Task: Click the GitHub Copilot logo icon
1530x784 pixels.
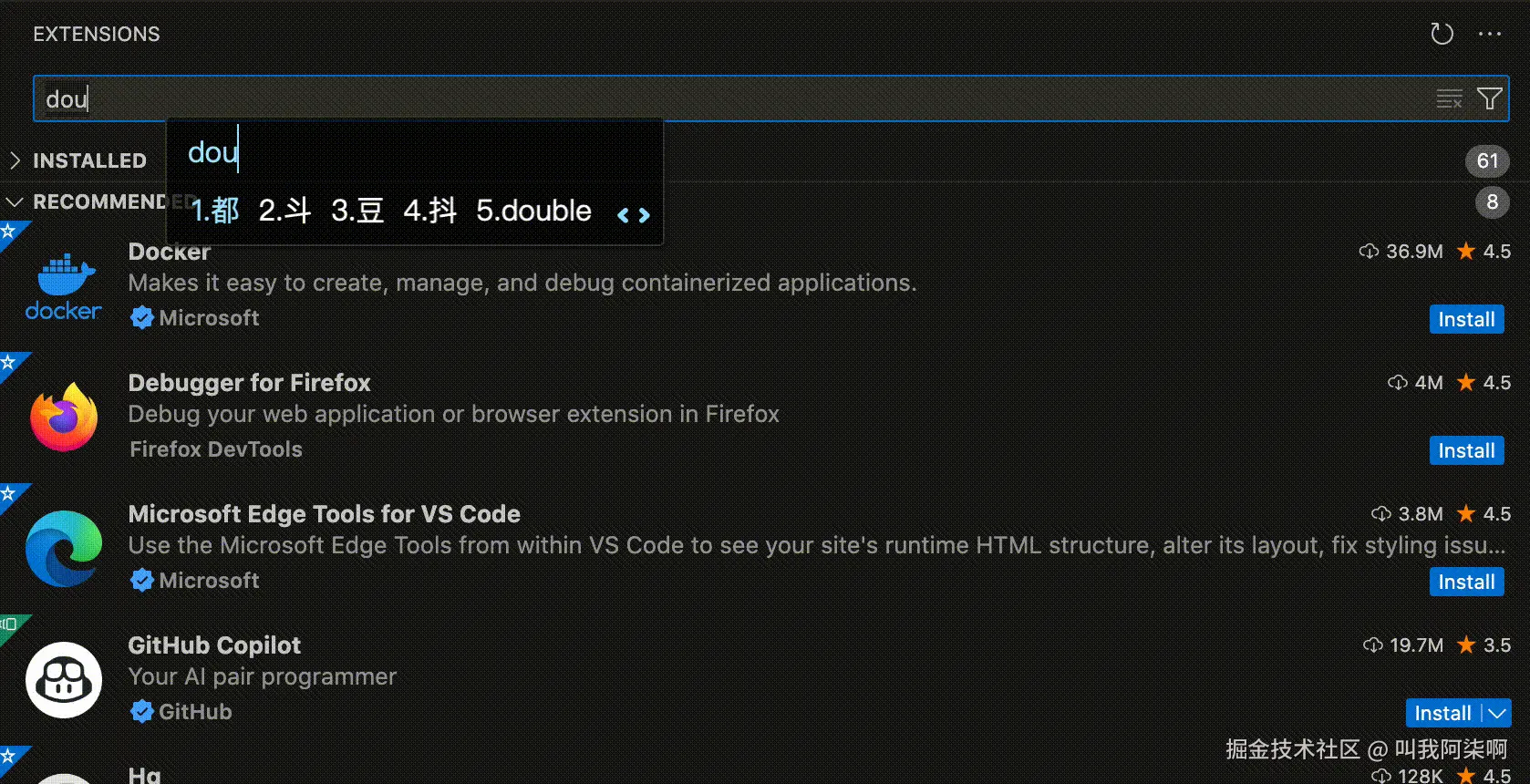Action: [63, 679]
